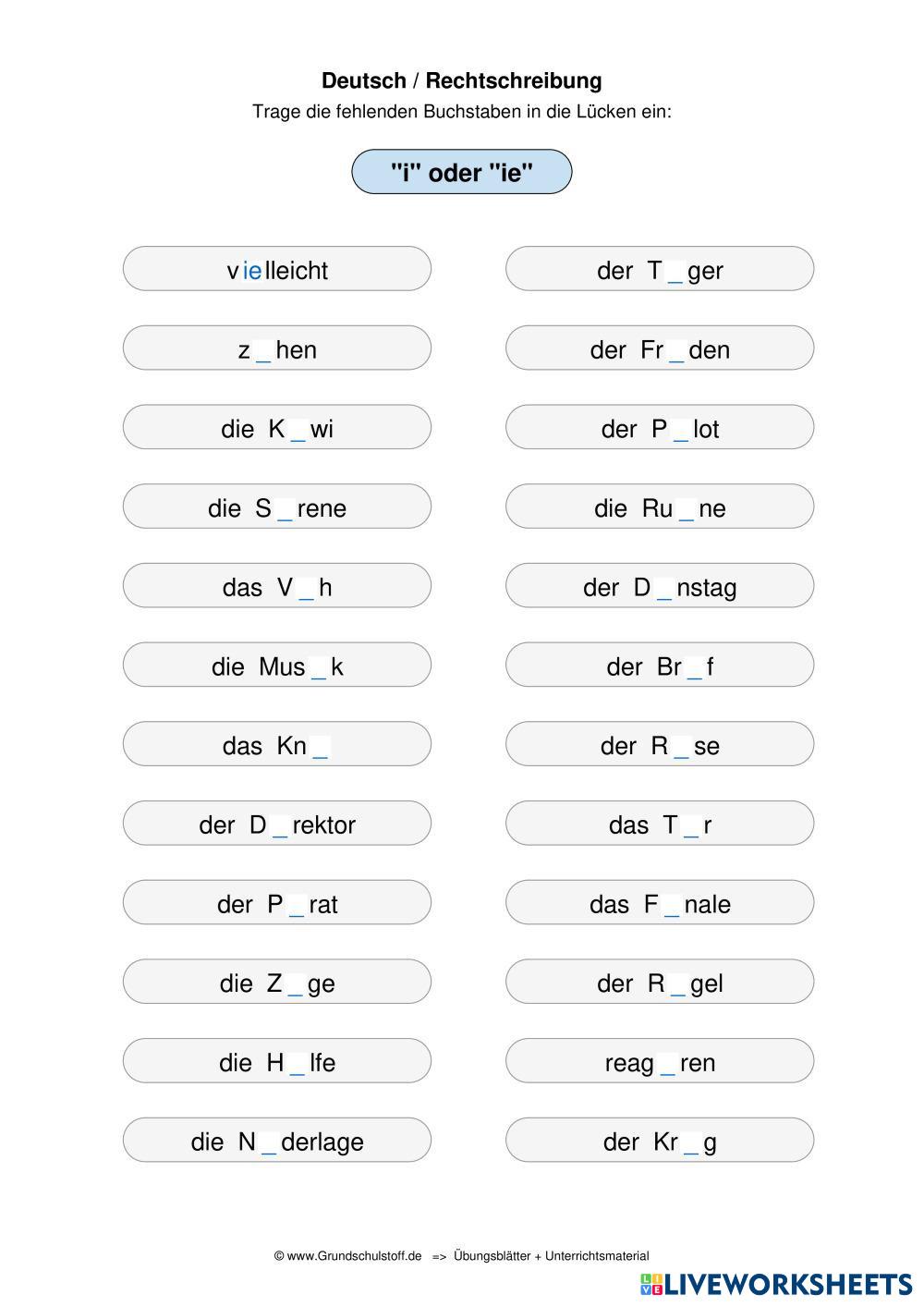924x1307 pixels.
Task: Click the blank in 'der D_nstag'
Action: (664, 588)
